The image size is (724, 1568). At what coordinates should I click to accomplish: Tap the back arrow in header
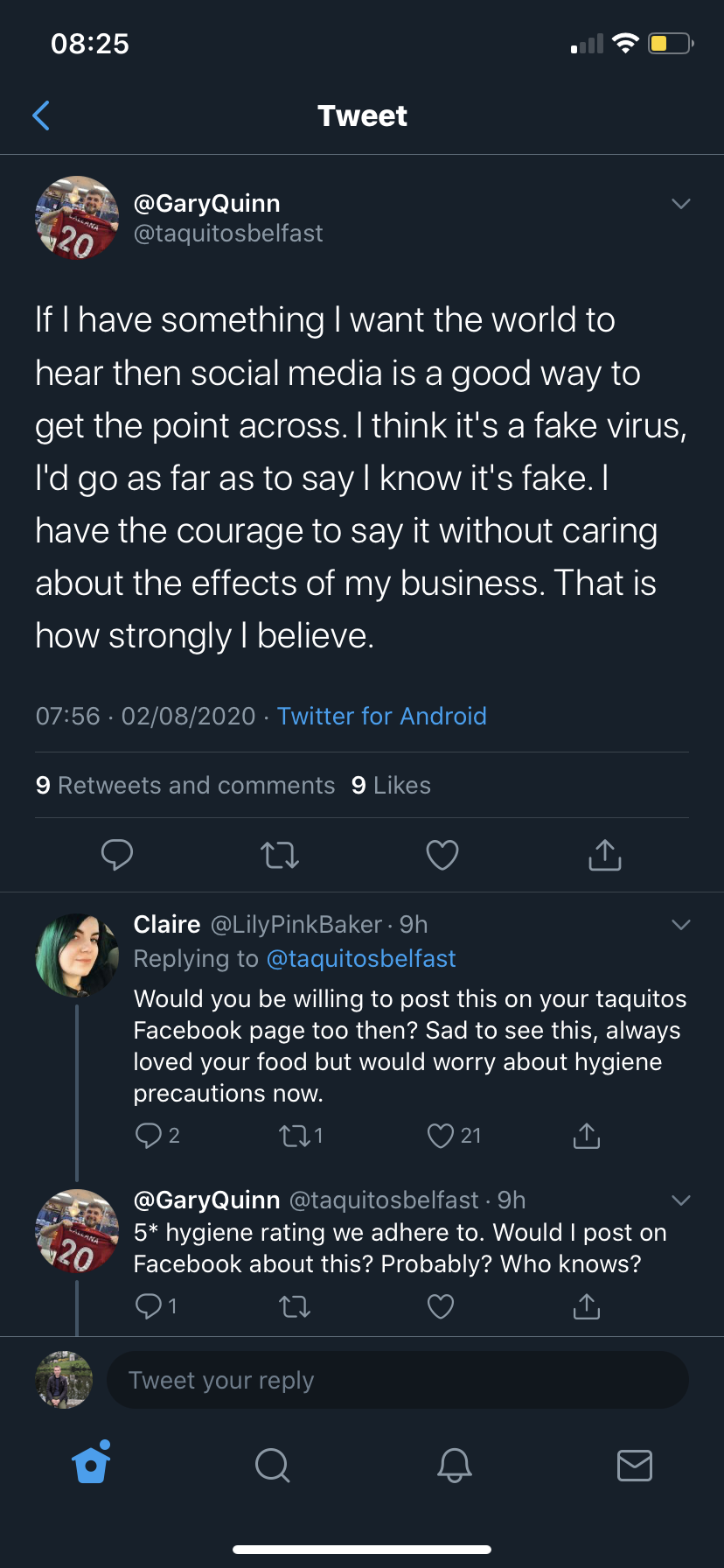41,115
